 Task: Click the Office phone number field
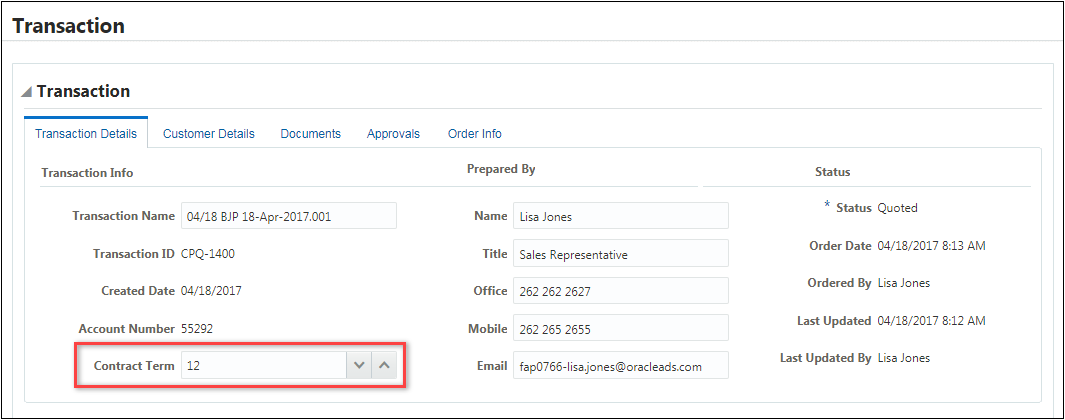[x=620, y=291]
